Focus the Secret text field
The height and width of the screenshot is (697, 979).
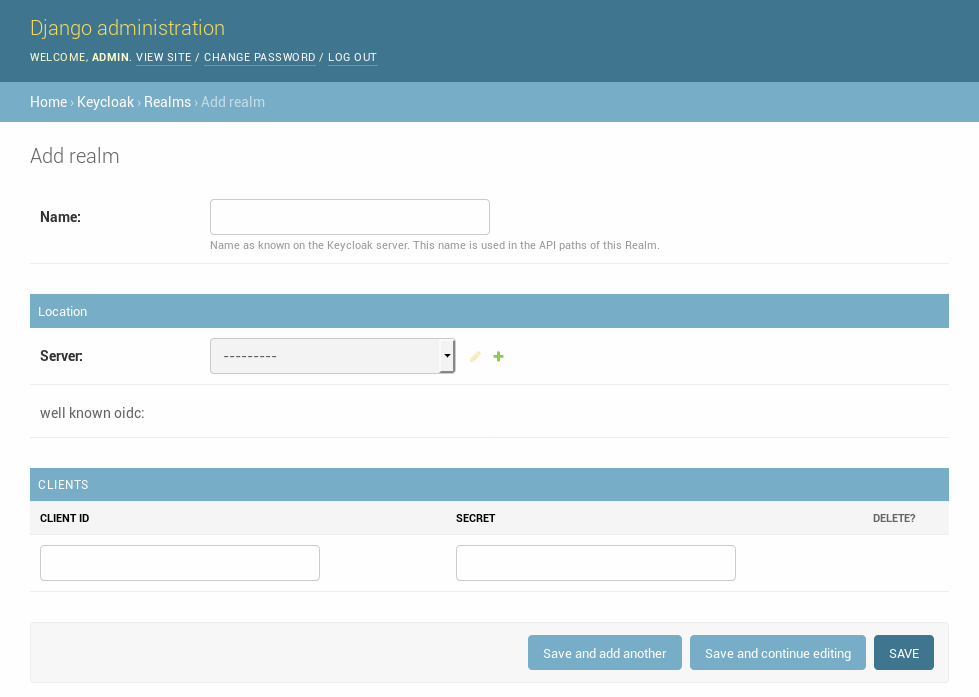(596, 563)
